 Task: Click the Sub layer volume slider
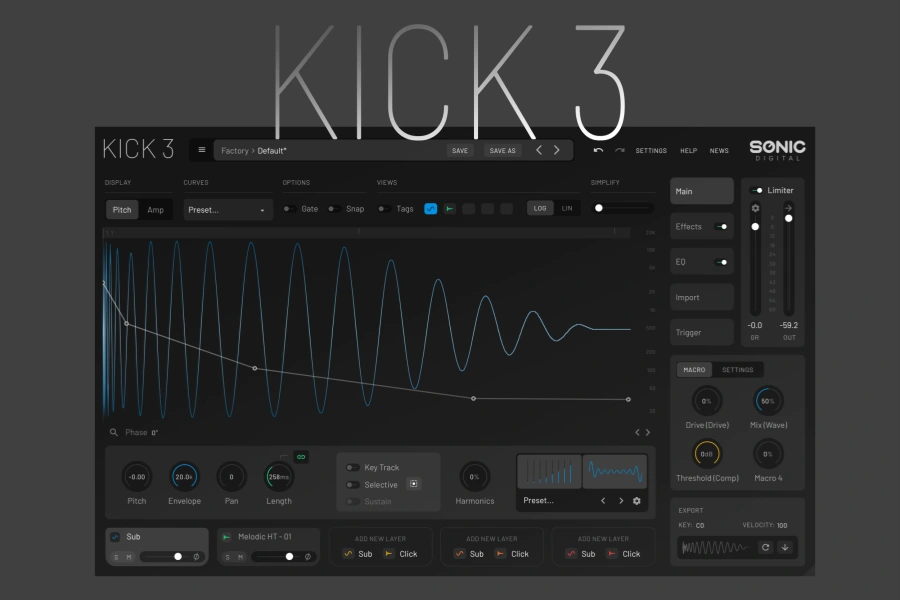pyautogui.click(x=165, y=556)
